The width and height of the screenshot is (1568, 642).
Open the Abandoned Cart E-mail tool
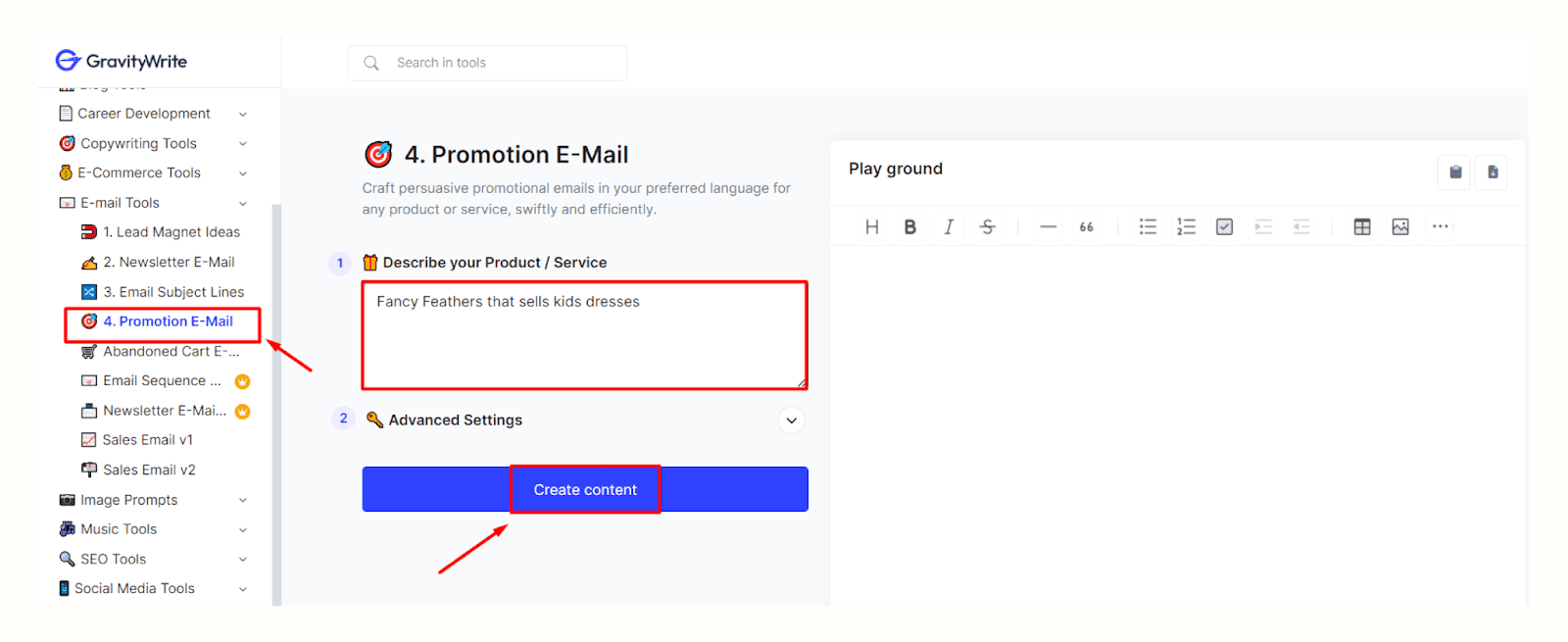[161, 351]
